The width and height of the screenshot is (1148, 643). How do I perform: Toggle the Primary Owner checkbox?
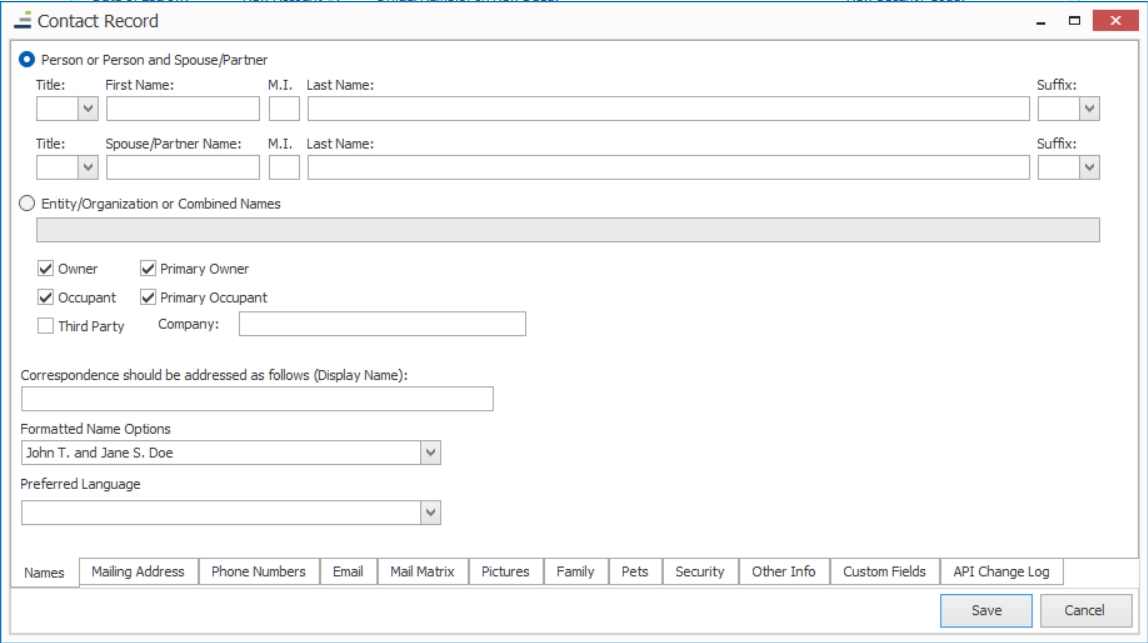click(148, 269)
